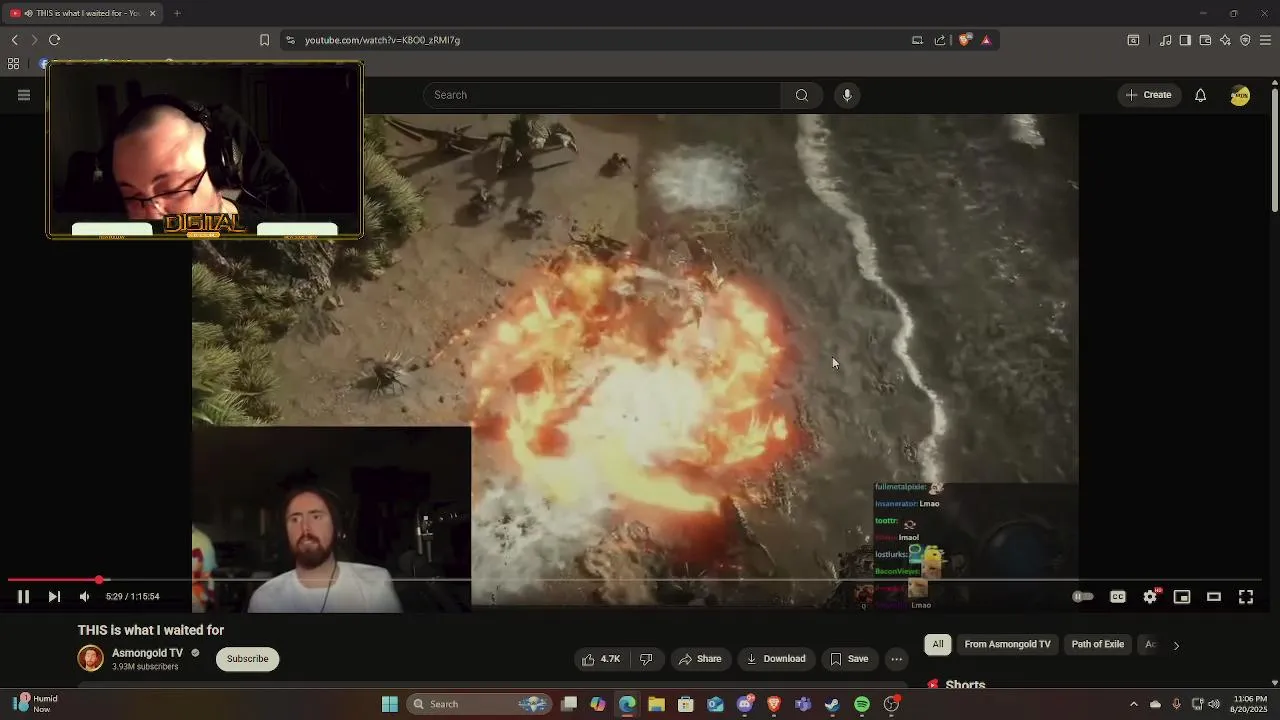Open File Explorer from the taskbar
The width and height of the screenshot is (1280, 720).
tap(656, 704)
